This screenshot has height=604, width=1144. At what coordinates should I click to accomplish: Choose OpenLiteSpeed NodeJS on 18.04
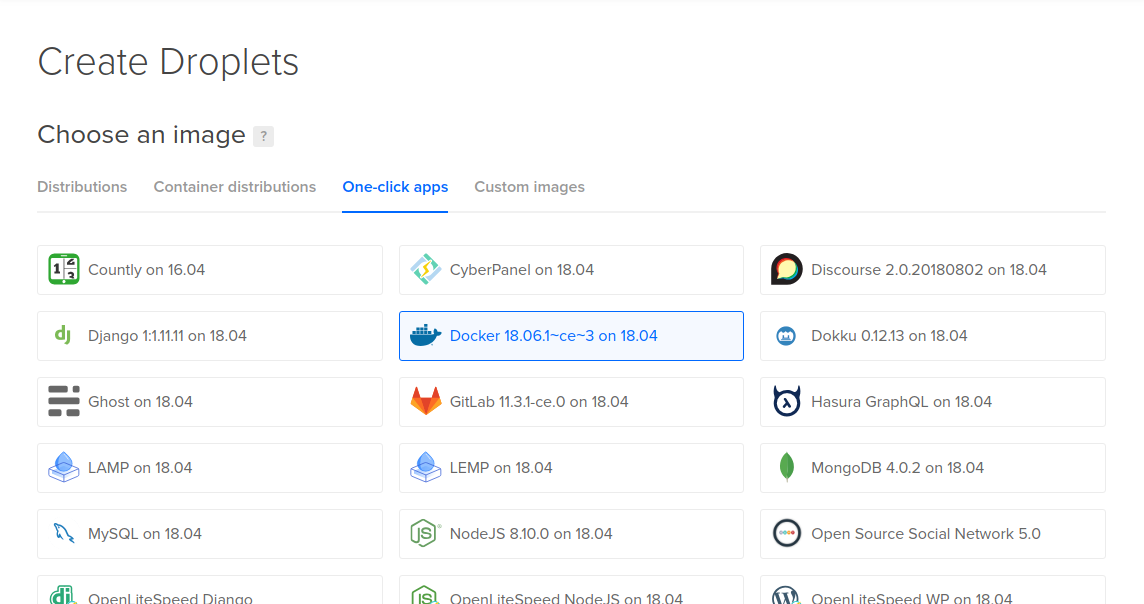pyautogui.click(x=571, y=590)
